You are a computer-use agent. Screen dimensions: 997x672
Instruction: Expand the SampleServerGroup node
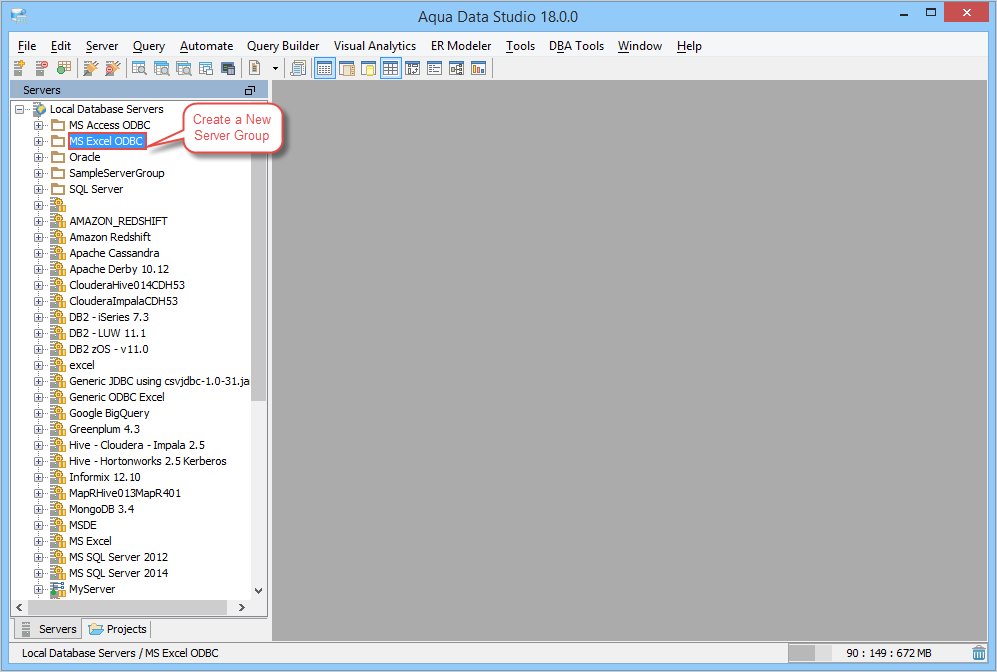point(39,174)
